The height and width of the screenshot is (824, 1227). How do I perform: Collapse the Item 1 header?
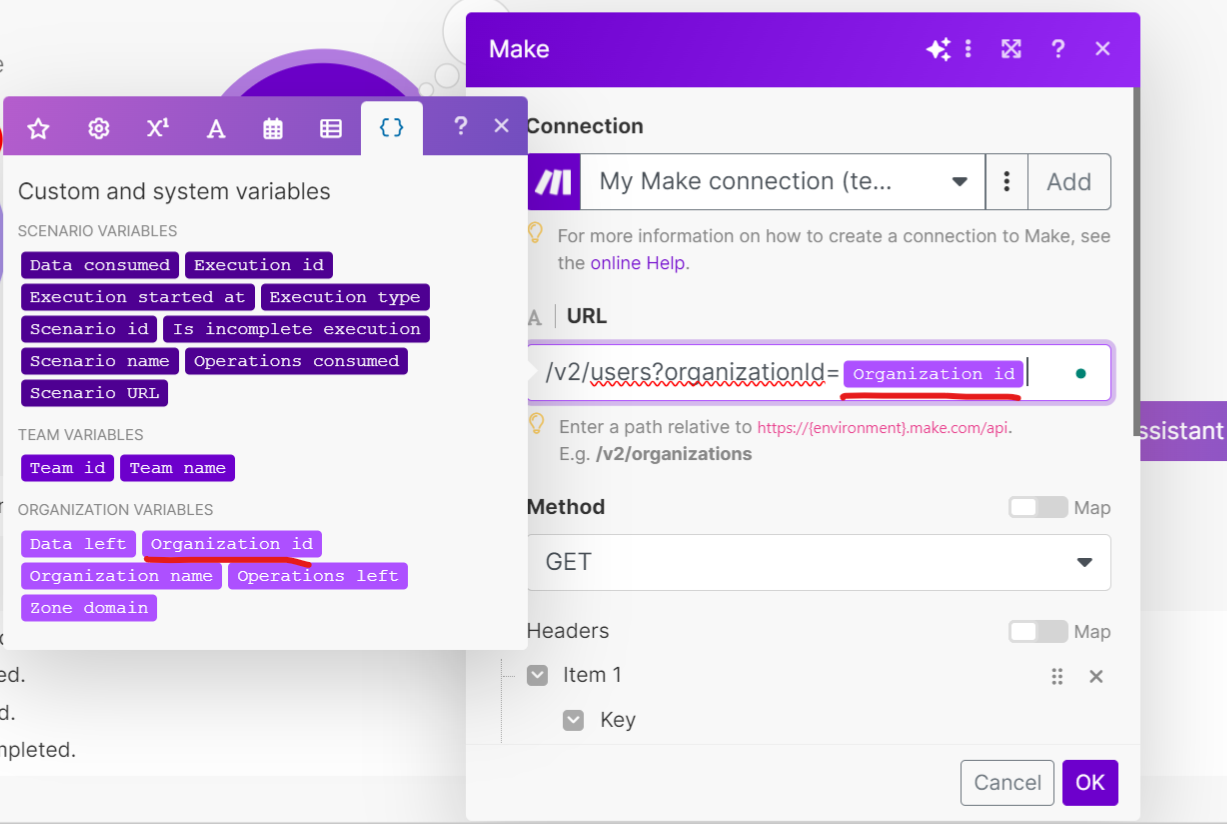[x=538, y=675]
